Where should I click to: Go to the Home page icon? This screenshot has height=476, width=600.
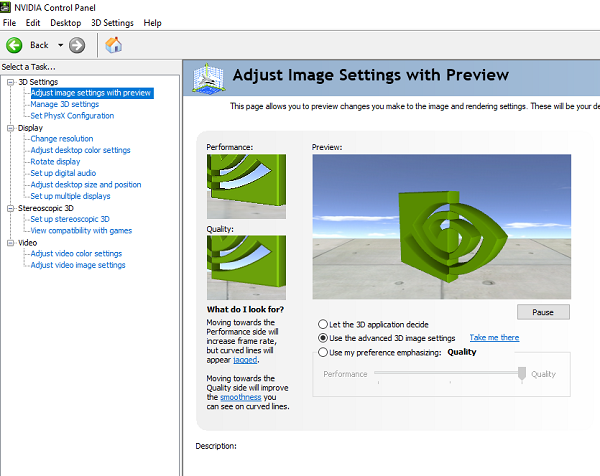[x=114, y=45]
